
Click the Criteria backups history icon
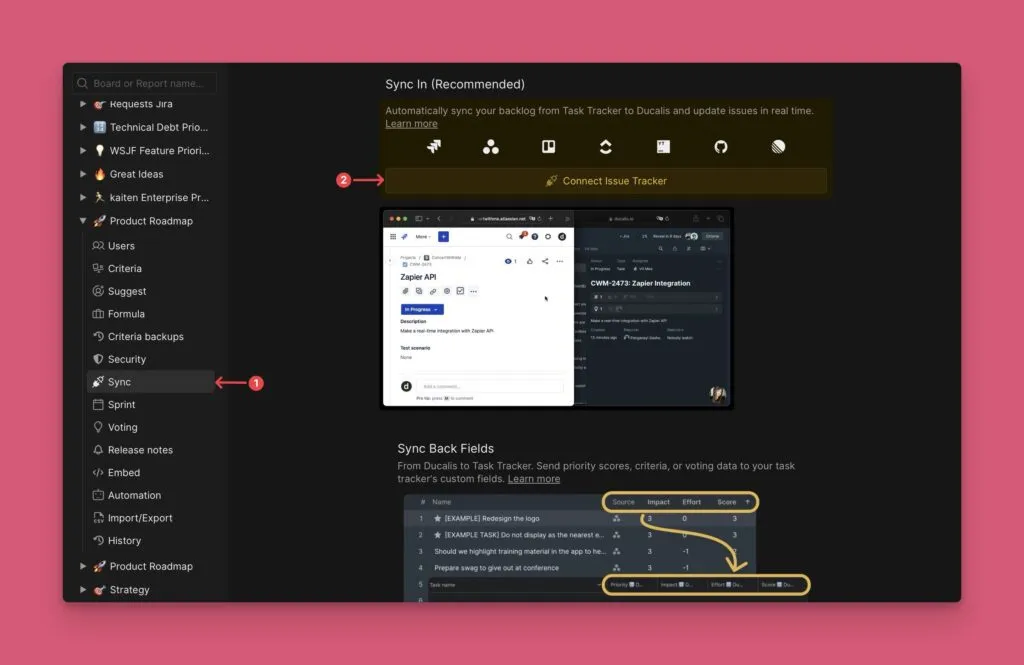coord(98,336)
